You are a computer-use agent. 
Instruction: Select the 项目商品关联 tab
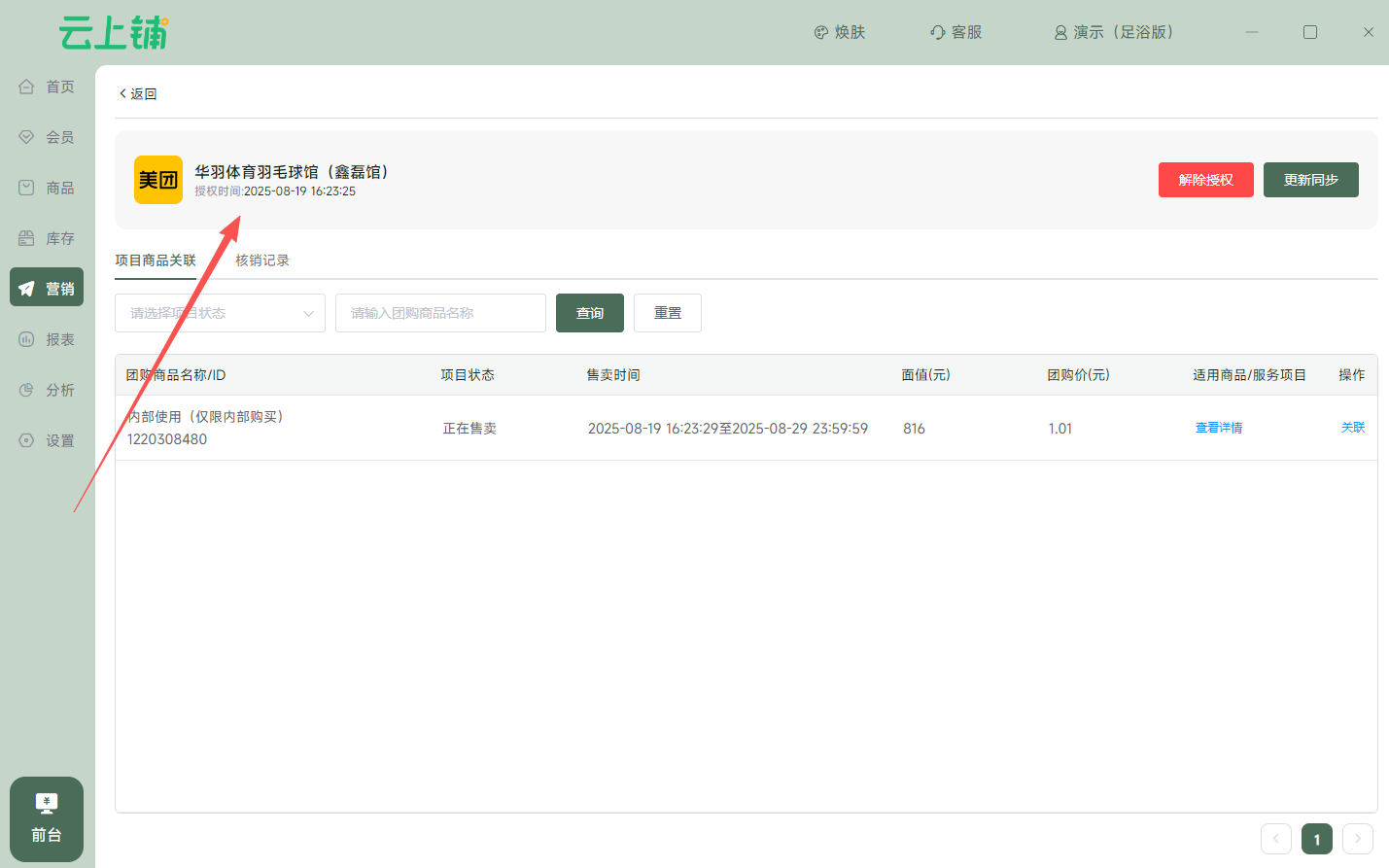(156, 260)
